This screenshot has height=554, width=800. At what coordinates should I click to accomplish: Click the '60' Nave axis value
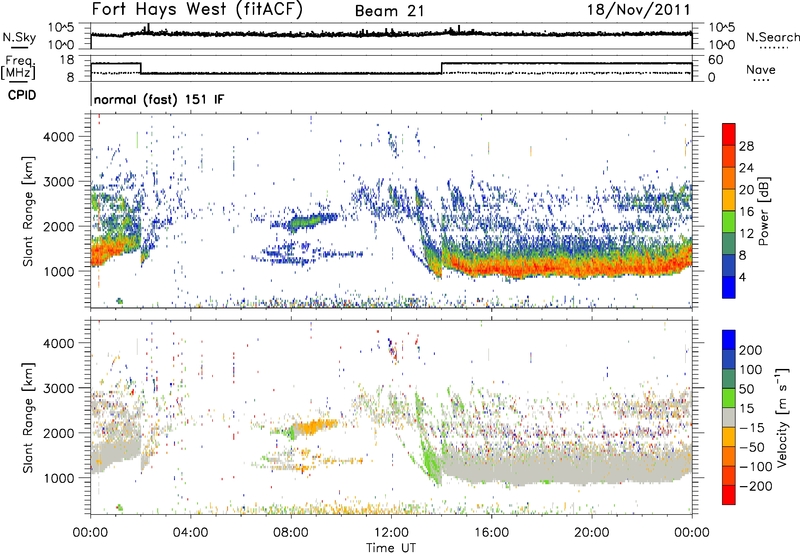click(x=716, y=60)
